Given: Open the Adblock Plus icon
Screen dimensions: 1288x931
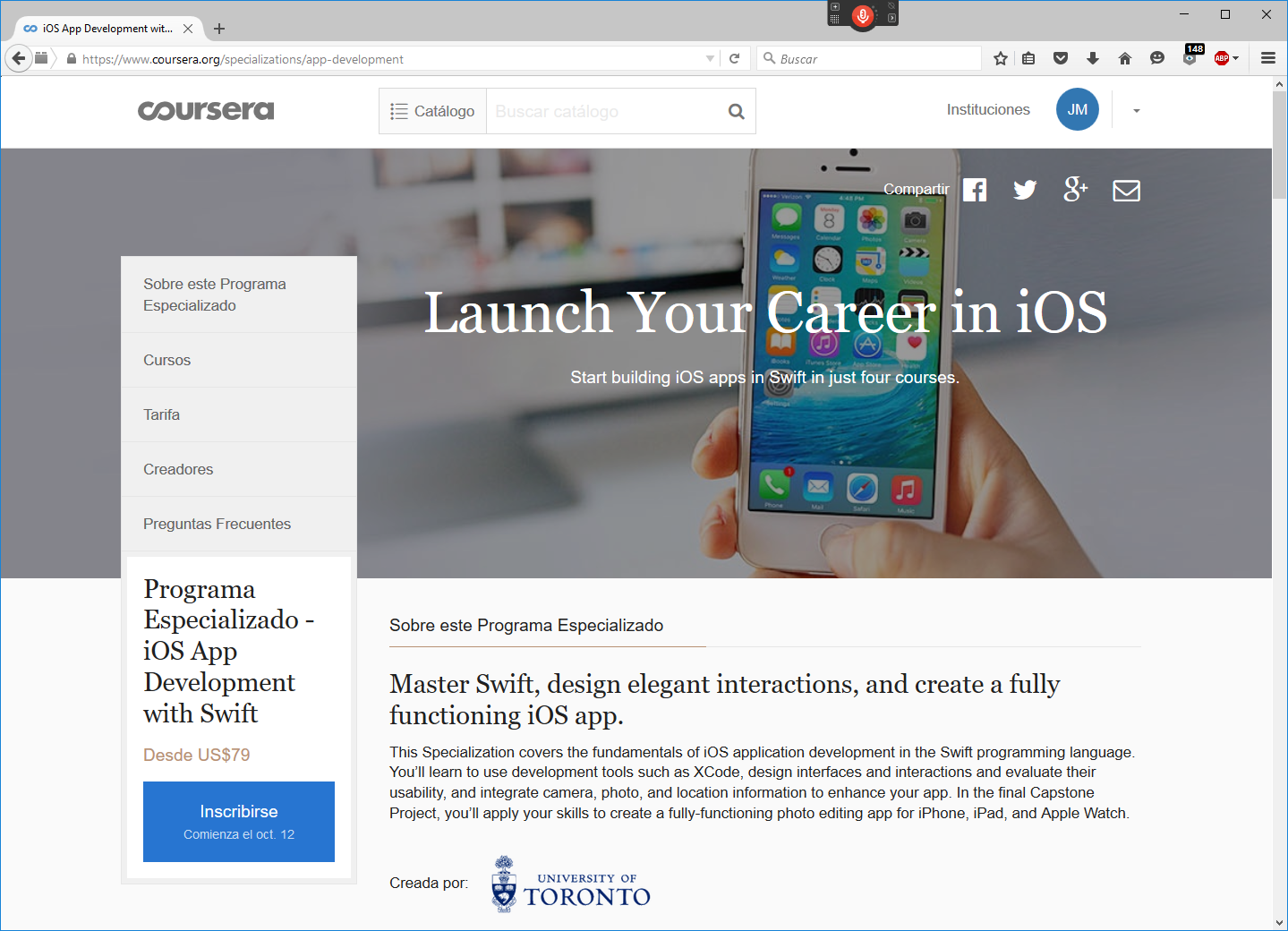Looking at the screenshot, I should (x=1222, y=58).
